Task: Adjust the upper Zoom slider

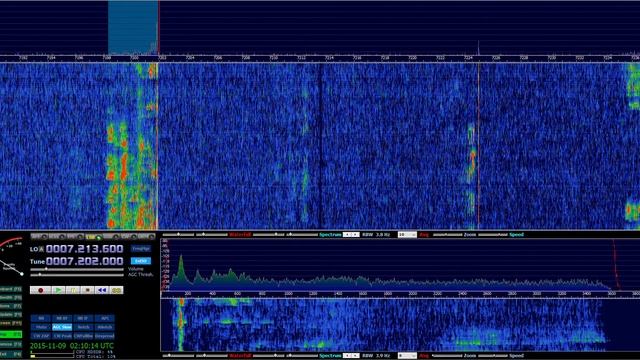Action: pyautogui.click(x=448, y=235)
